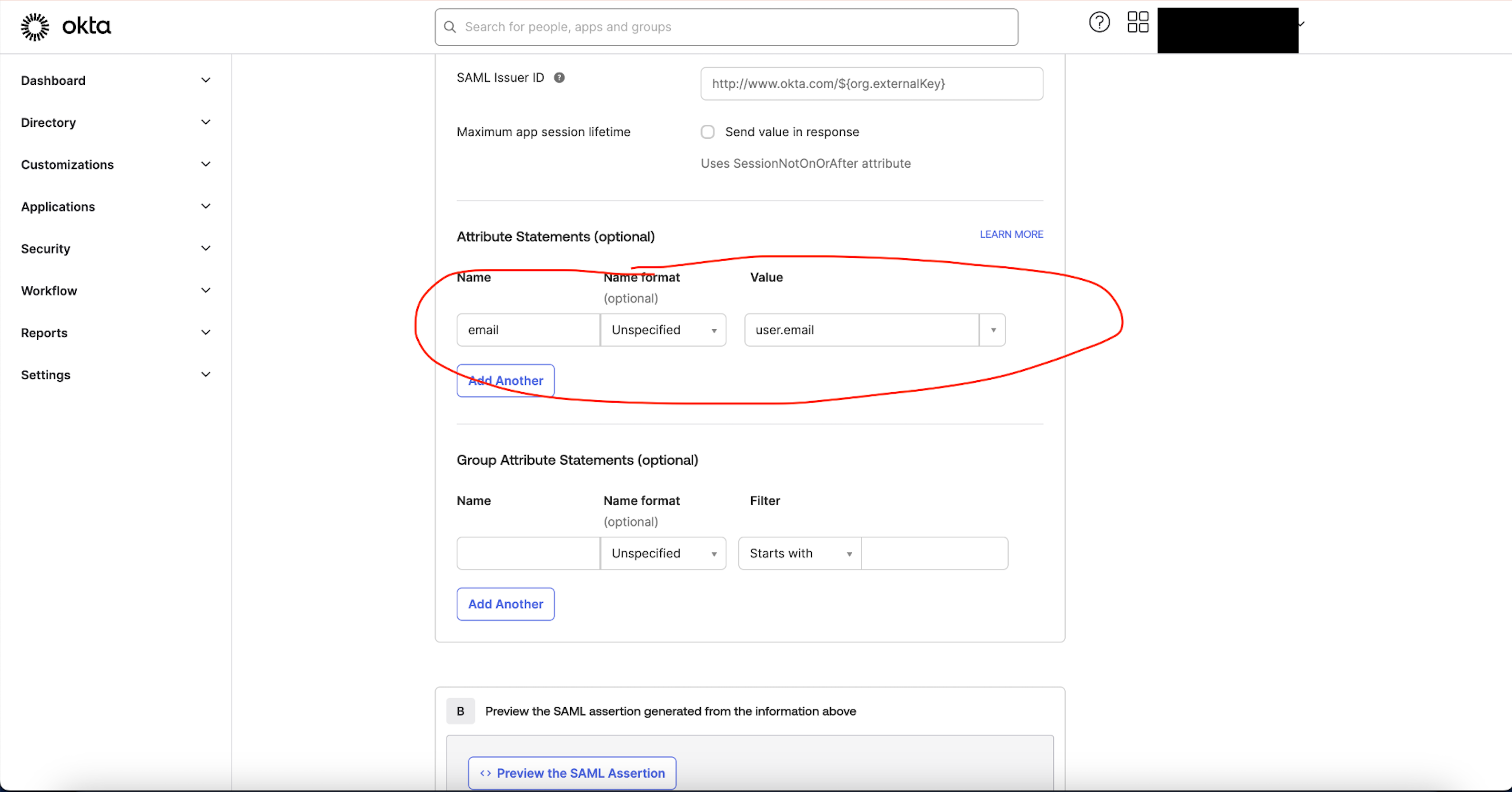Click the Okta logo in the top left
Screen dimensions: 1512x792
(x=67, y=26)
